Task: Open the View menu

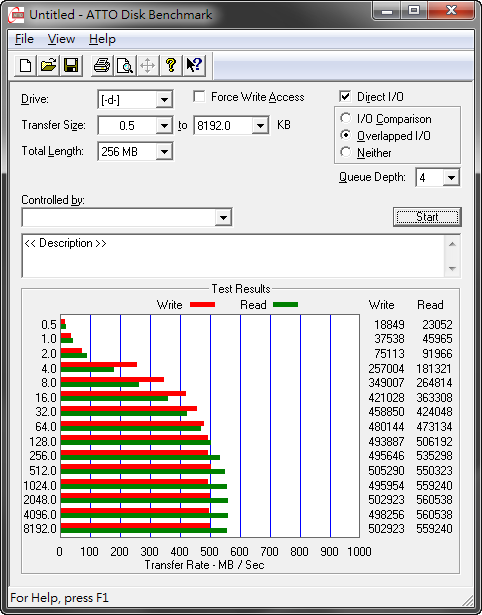Action: click(x=61, y=39)
